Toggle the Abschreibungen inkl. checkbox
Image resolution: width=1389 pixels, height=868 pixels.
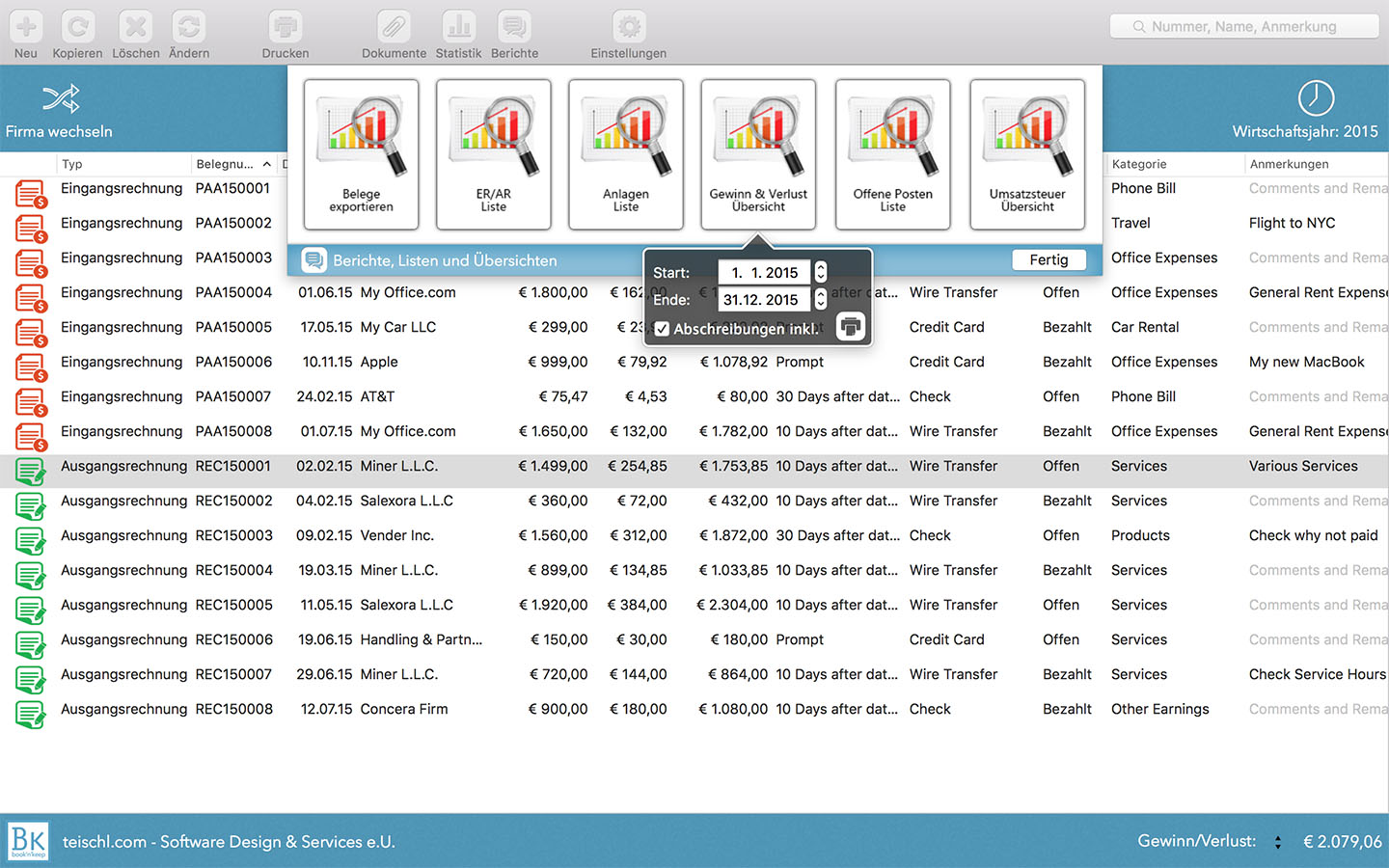click(662, 329)
